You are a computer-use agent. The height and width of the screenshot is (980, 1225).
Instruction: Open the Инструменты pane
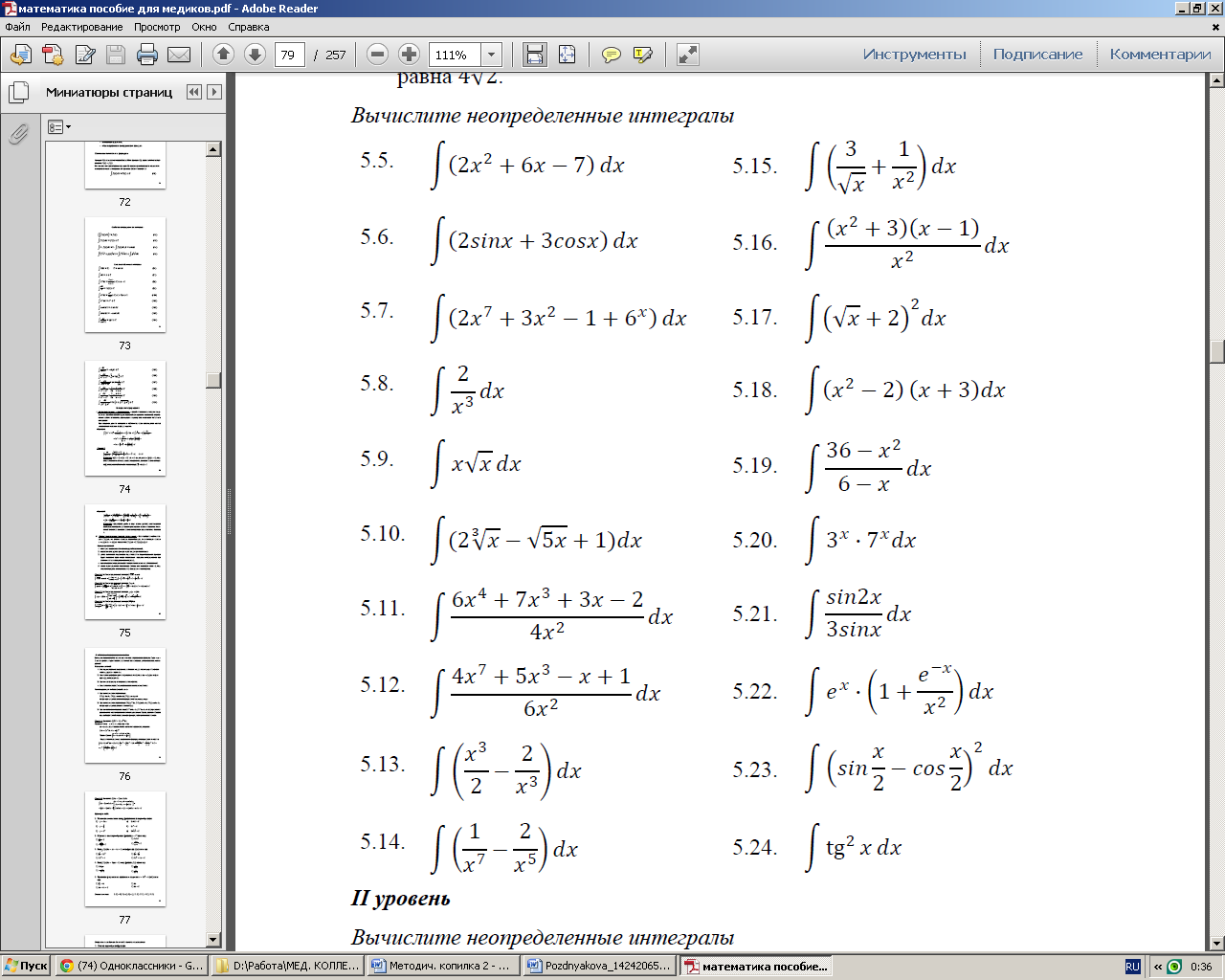[x=914, y=55]
